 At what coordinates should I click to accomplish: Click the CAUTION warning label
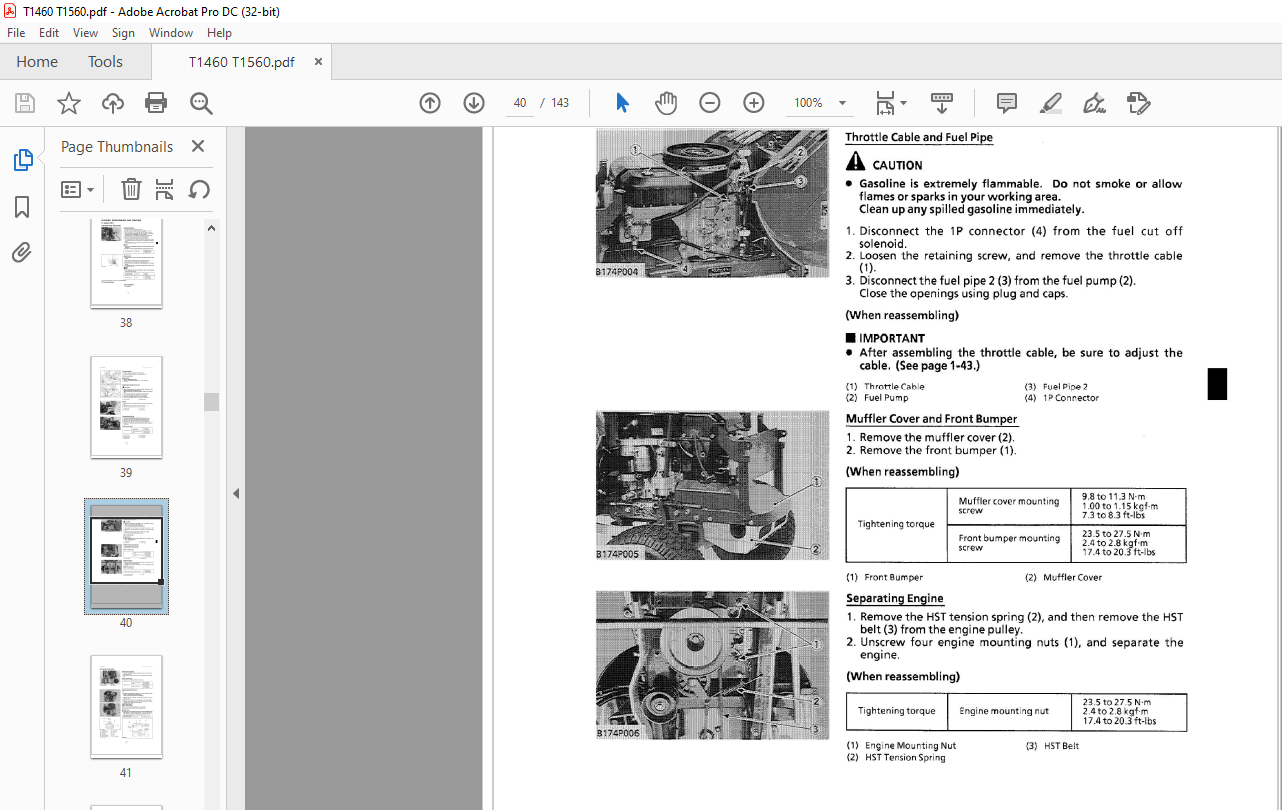pyautogui.click(x=884, y=163)
